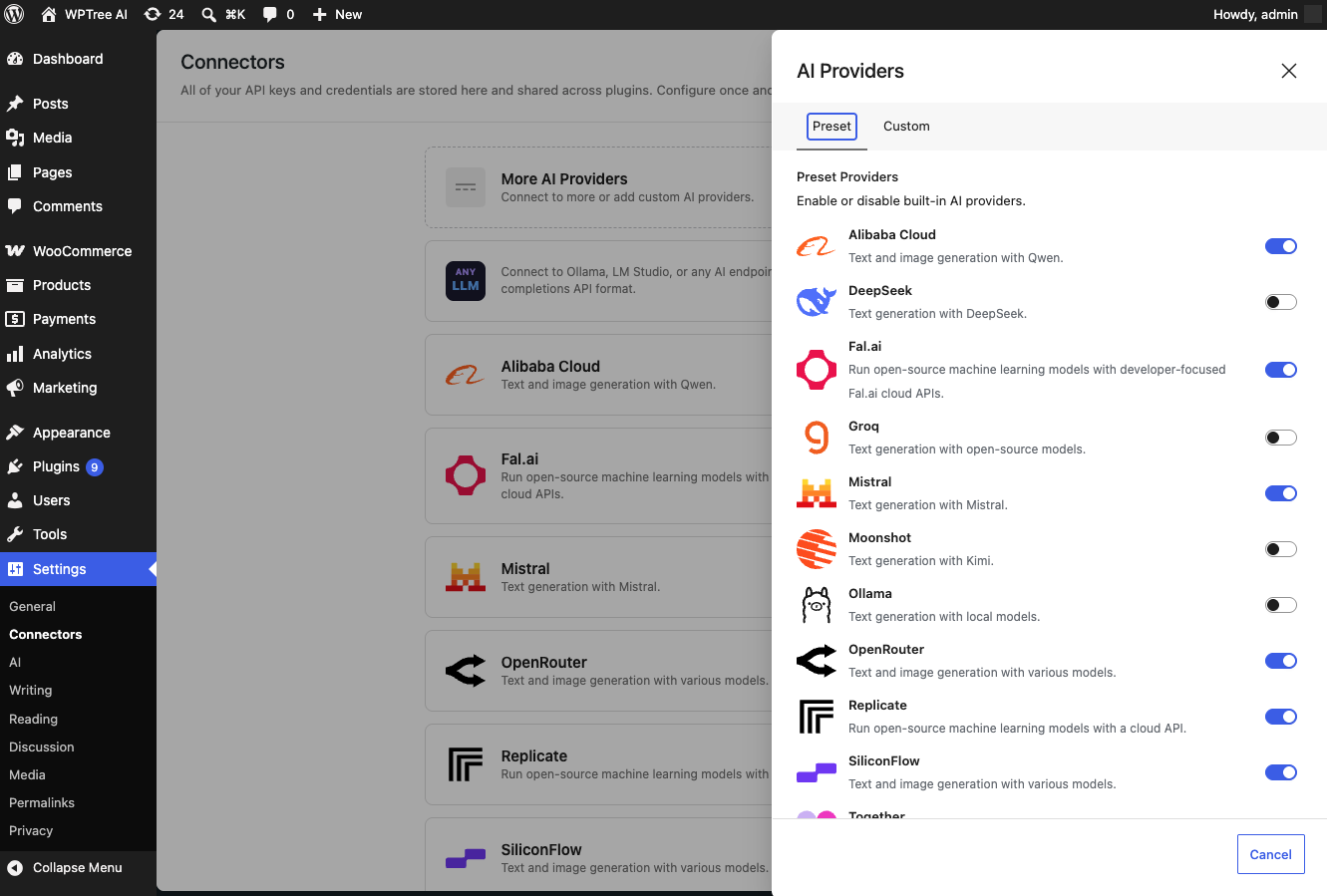Click the Ollama llama logo

(x=817, y=605)
